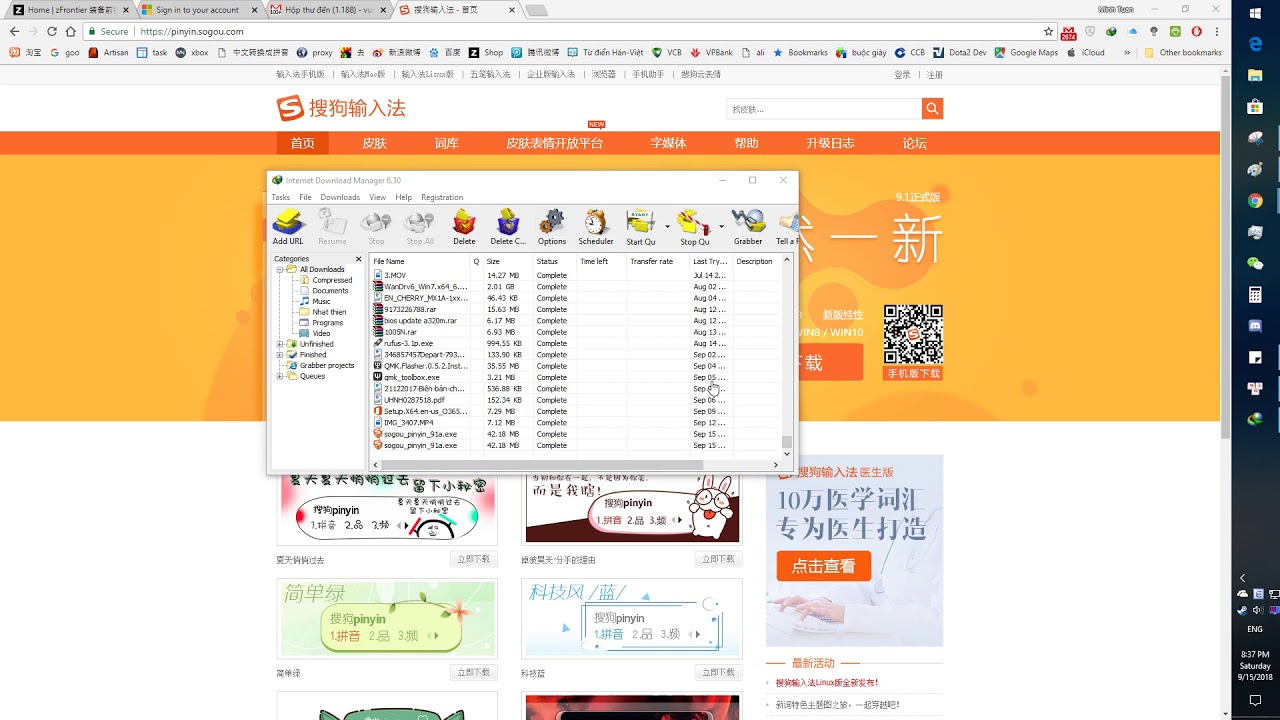Click the Windows Start button
Image resolution: width=1280 pixels, height=720 pixels.
1255,13
